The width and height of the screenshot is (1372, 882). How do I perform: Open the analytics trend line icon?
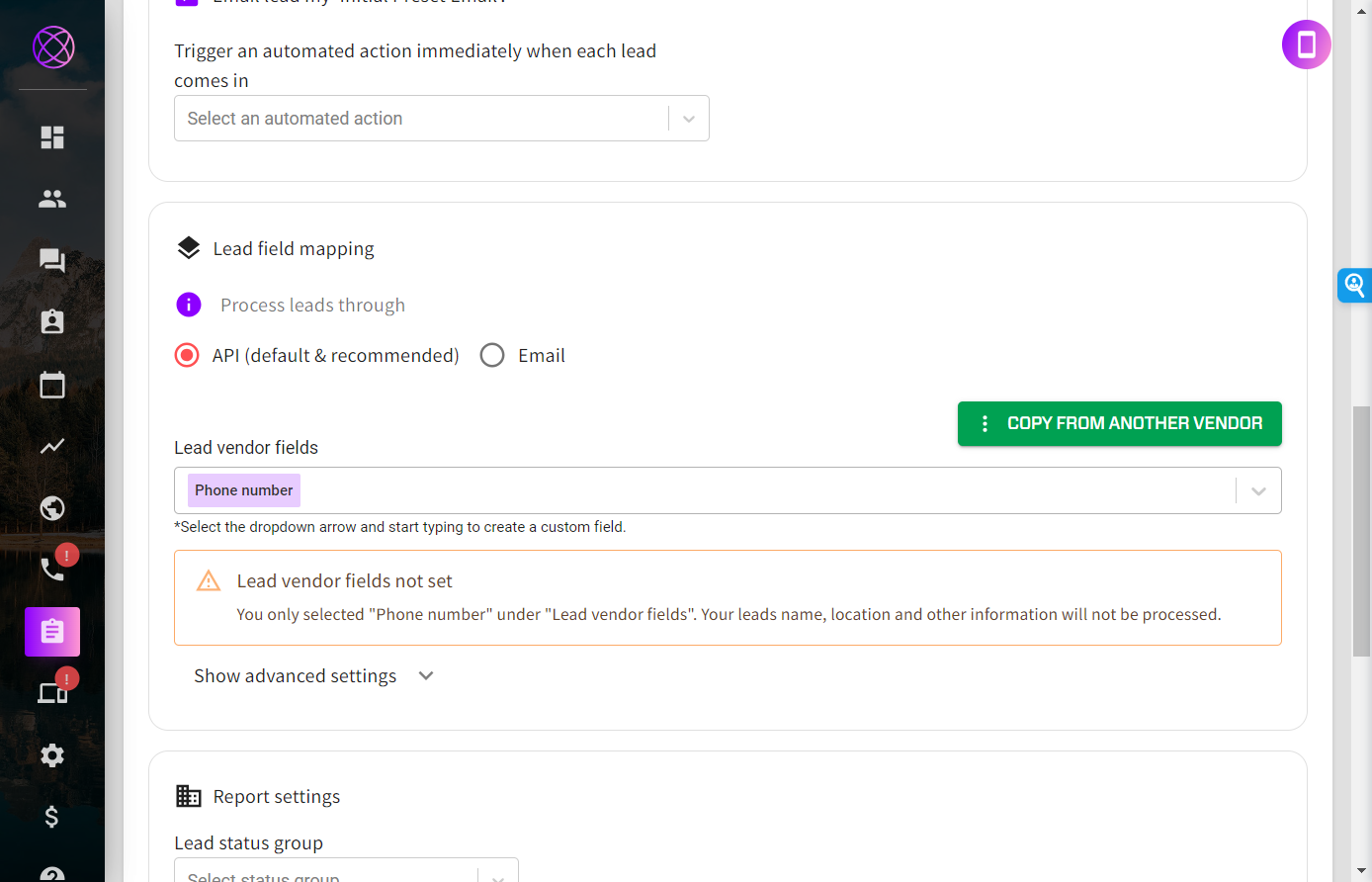52,446
